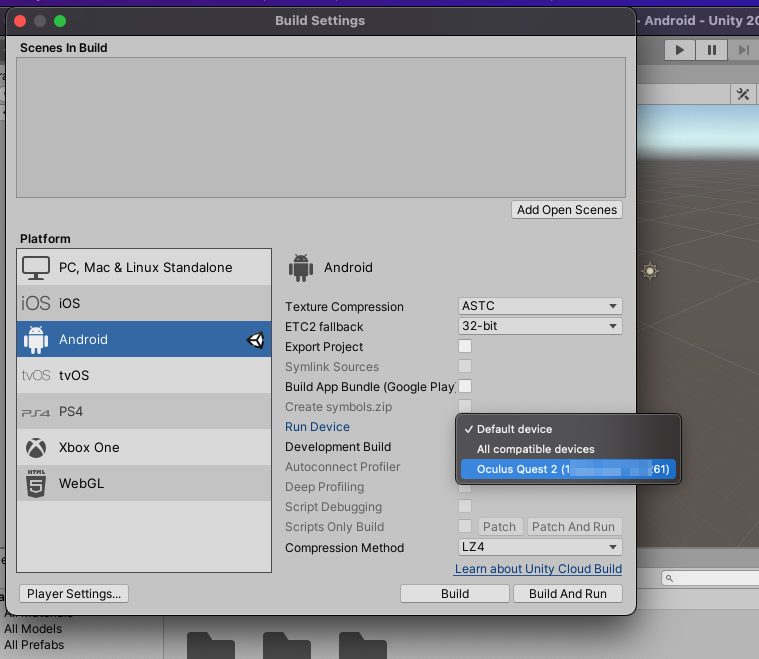Click inside the Scenes In Build list
Image resolution: width=759 pixels, height=659 pixels.
(x=321, y=127)
